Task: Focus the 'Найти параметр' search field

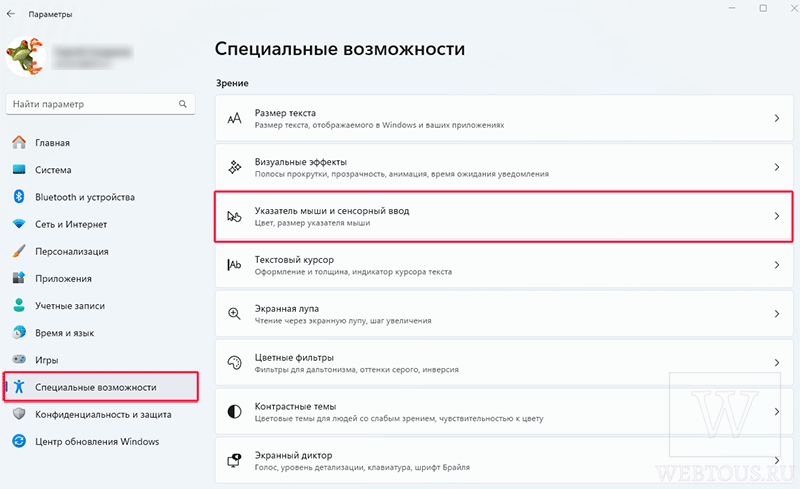Action: (x=101, y=104)
